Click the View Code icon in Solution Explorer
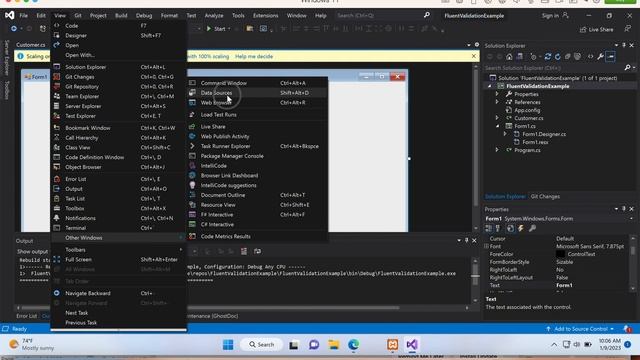This screenshot has height=360, width=640. (x=590, y=57)
